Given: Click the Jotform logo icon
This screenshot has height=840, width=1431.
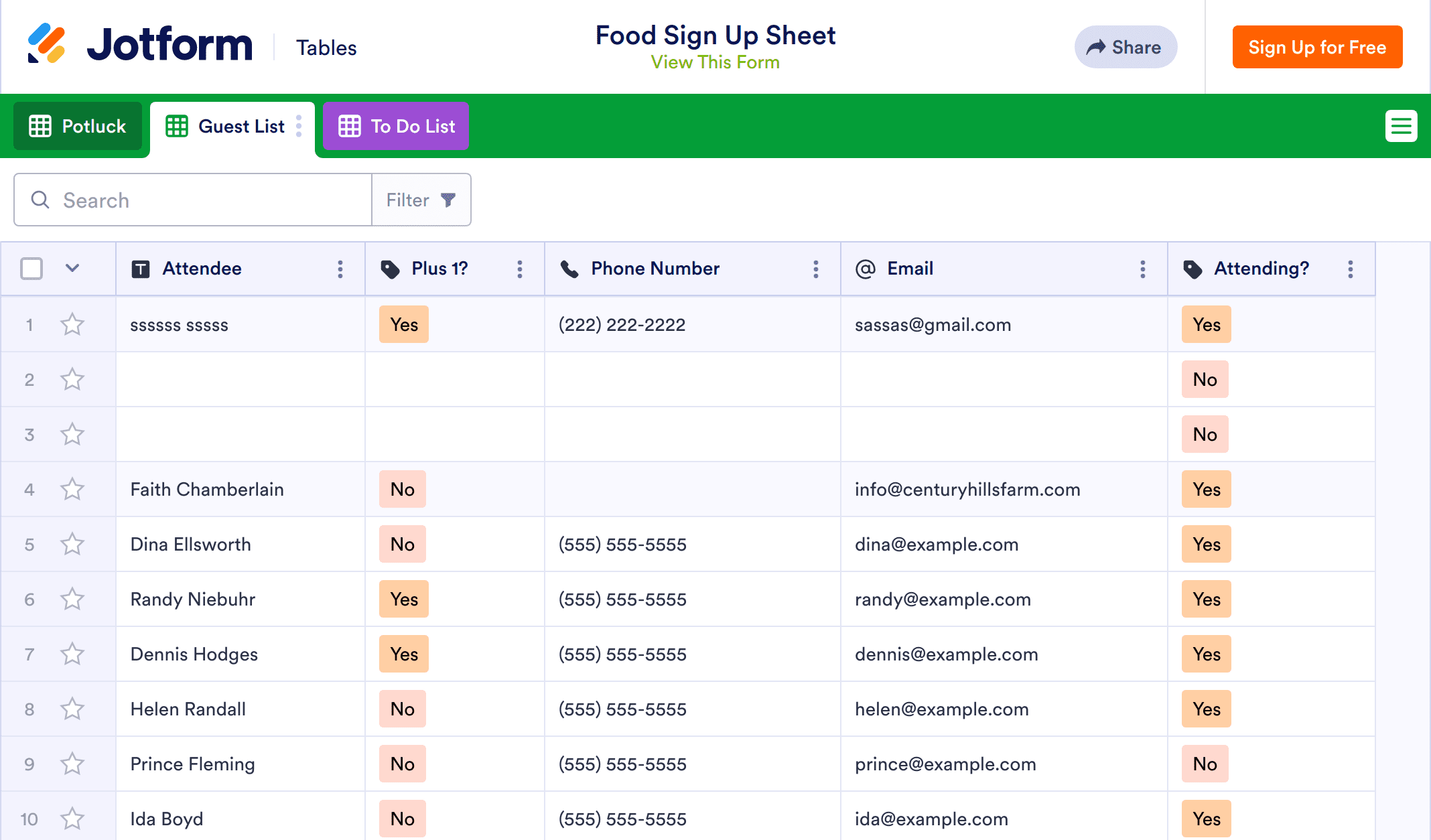Looking at the screenshot, I should (46, 44).
